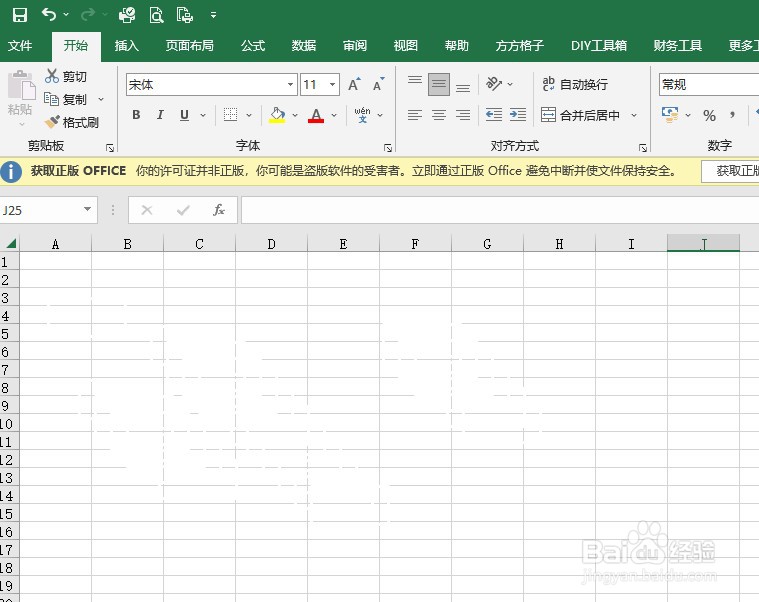Viewport: 759px width, 602px height.
Task: Open the 视图 View tab
Action: click(406, 46)
